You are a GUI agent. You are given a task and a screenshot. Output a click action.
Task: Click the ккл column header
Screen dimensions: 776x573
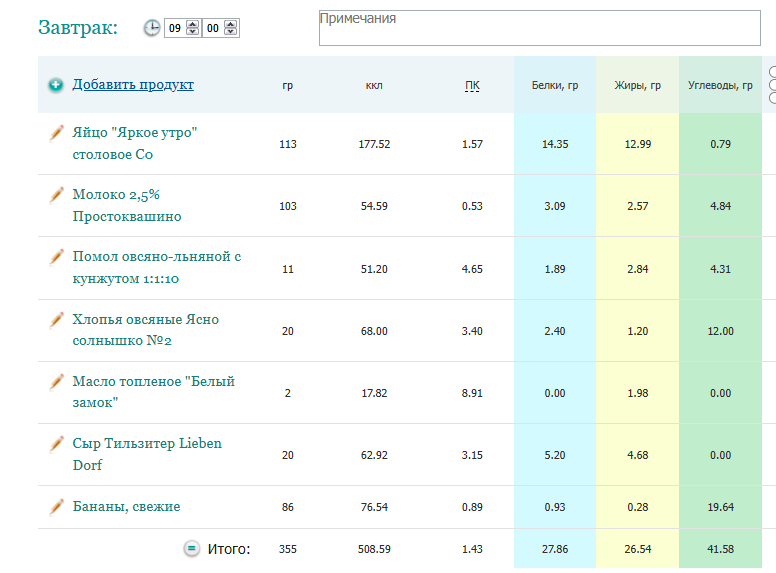coord(374,86)
